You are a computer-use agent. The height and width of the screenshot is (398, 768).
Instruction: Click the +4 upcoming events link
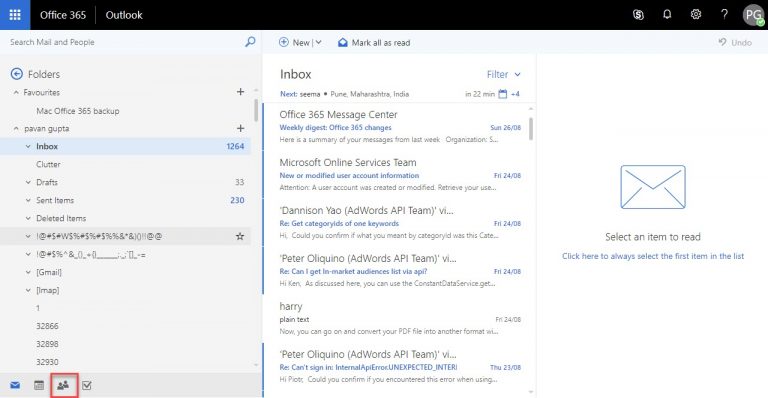pyautogui.click(x=515, y=94)
